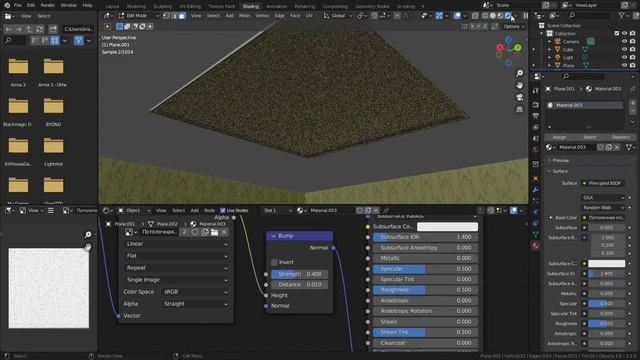
Task: Activate the hand pan view gizmo
Action: 520,85
